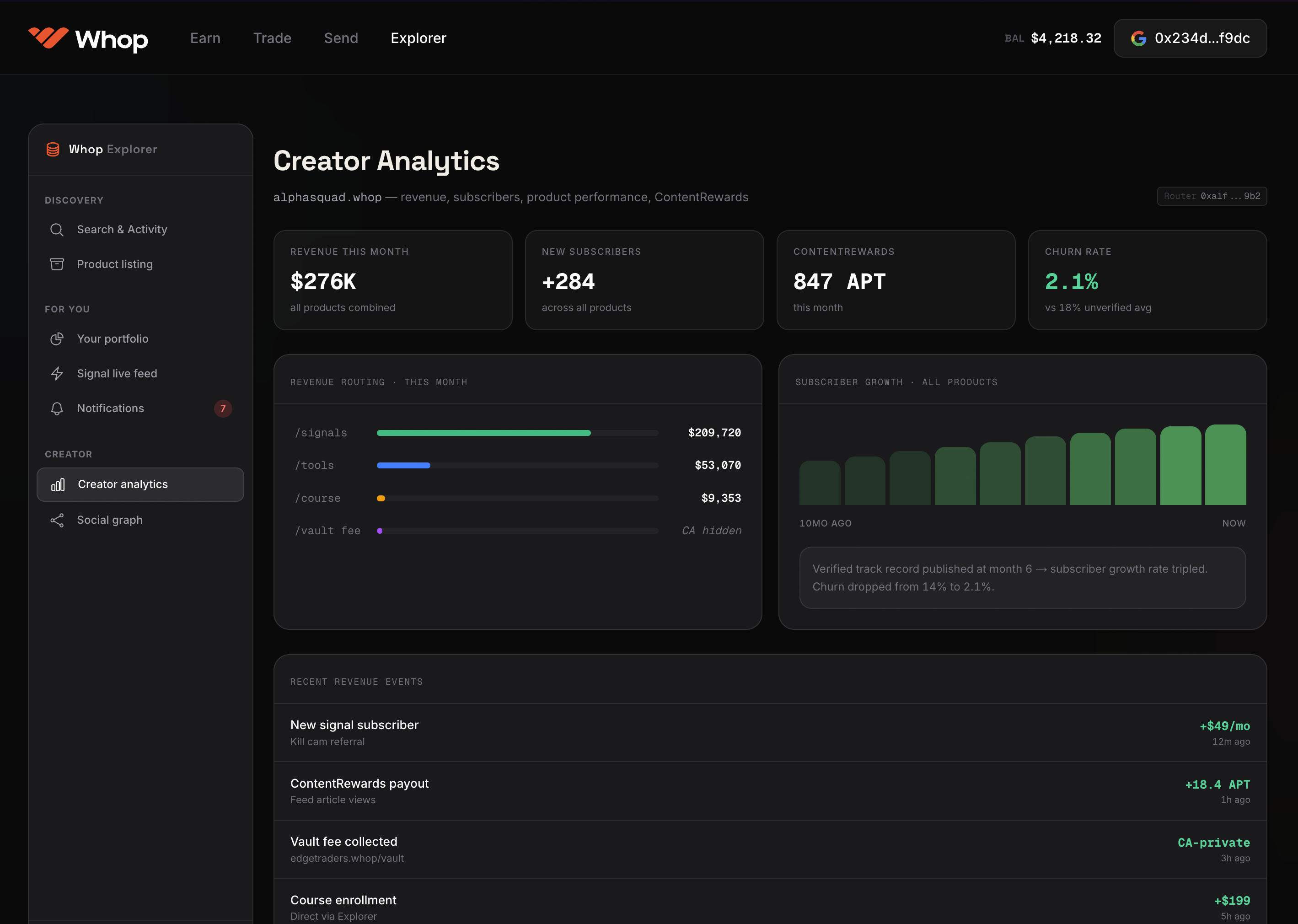Open the New signal subscriber event
The width and height of the screenshot is (1298, 924).
point(770,733)
